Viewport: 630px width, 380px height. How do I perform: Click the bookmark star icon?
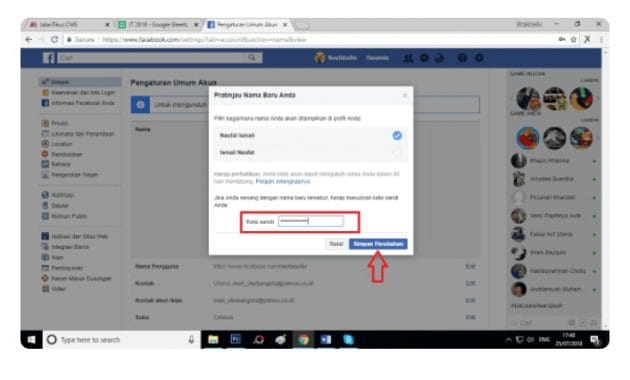(573, 39)
